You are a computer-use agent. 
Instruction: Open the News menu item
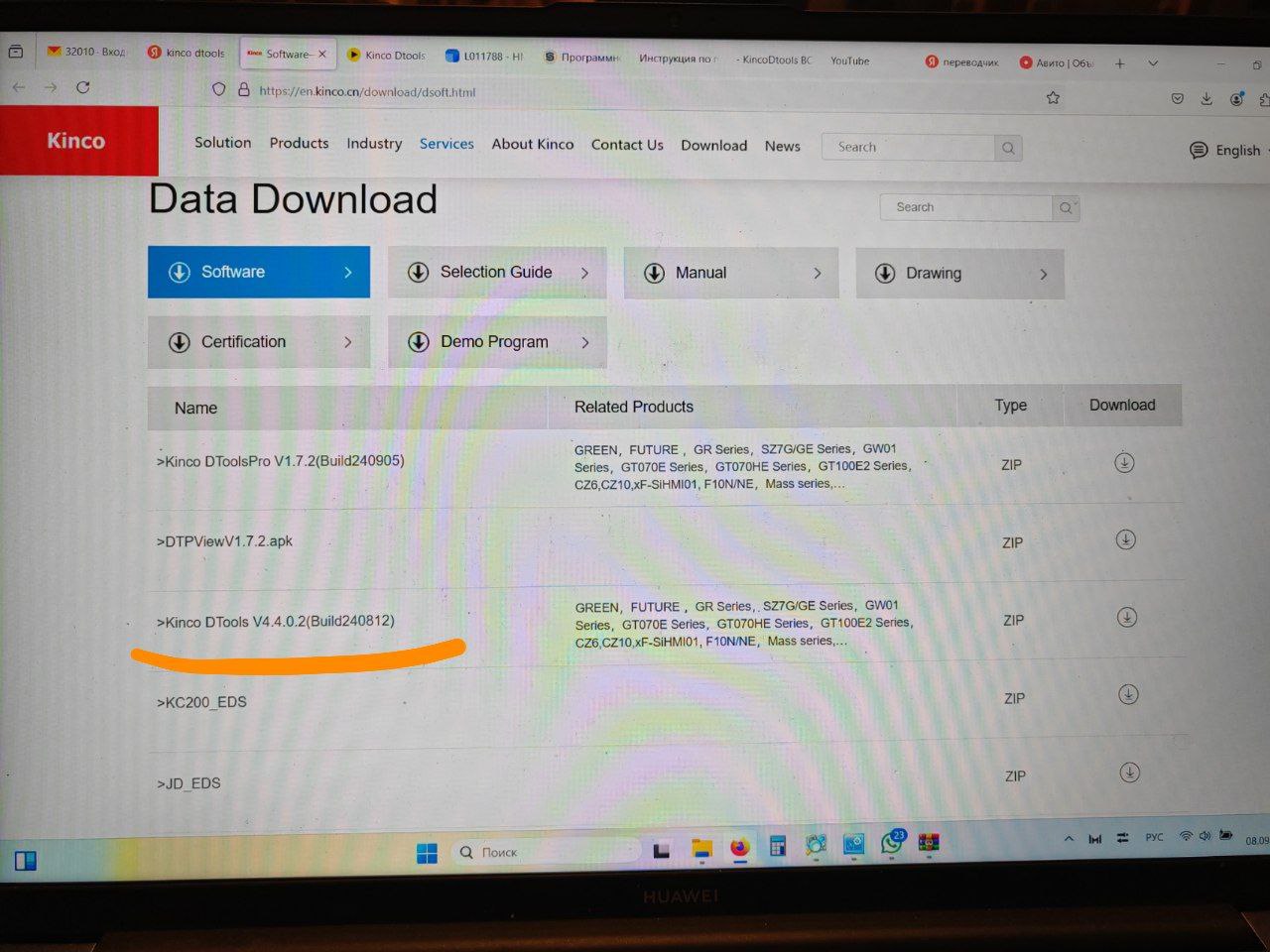(782, 146)
